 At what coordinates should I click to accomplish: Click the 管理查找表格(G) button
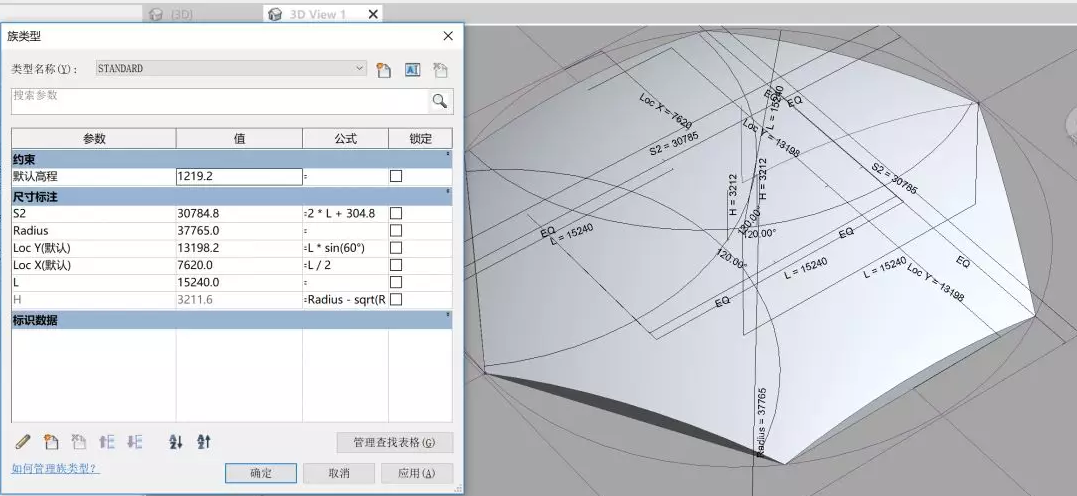pos(394,442)
